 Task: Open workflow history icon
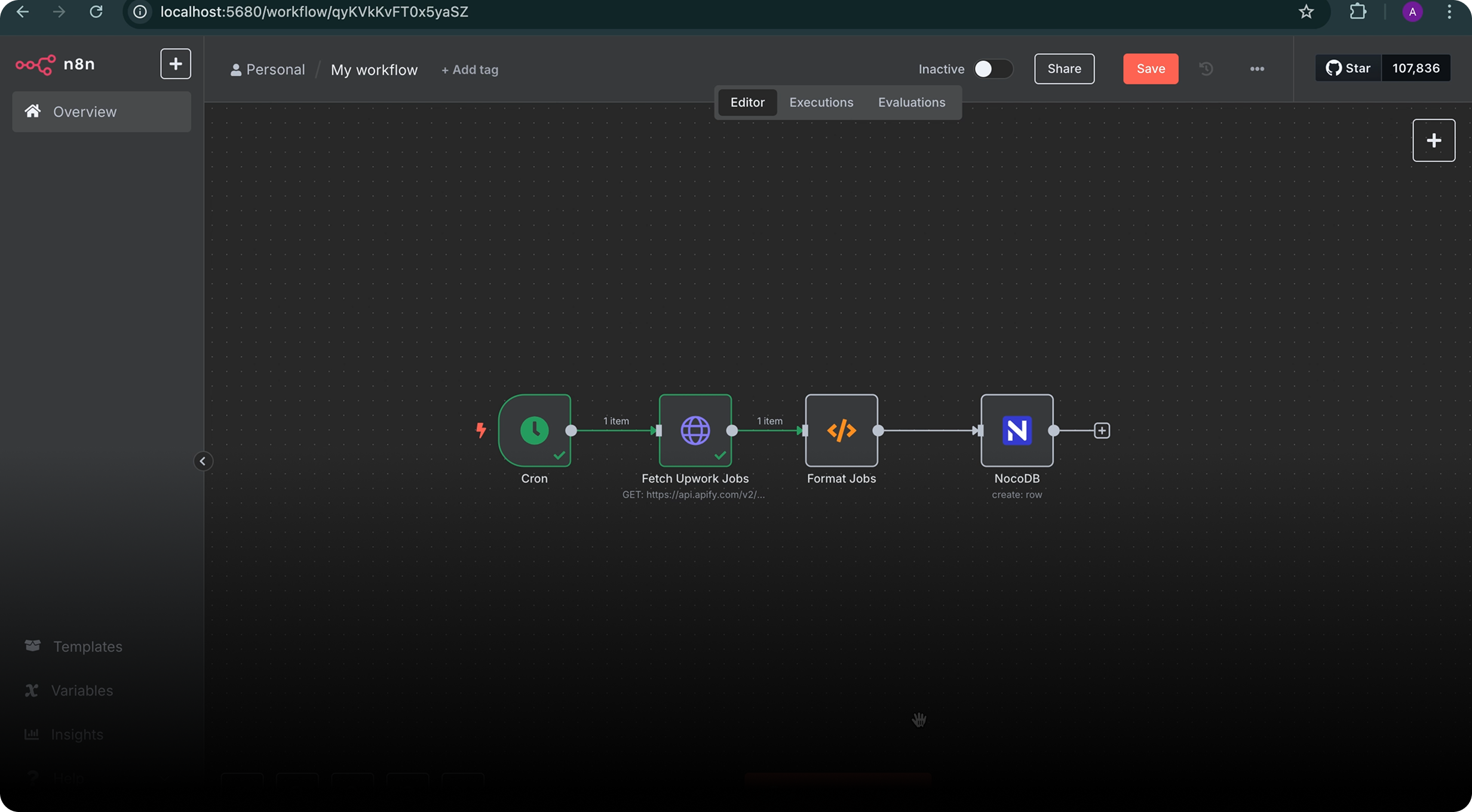click(x=1206, y=69)
